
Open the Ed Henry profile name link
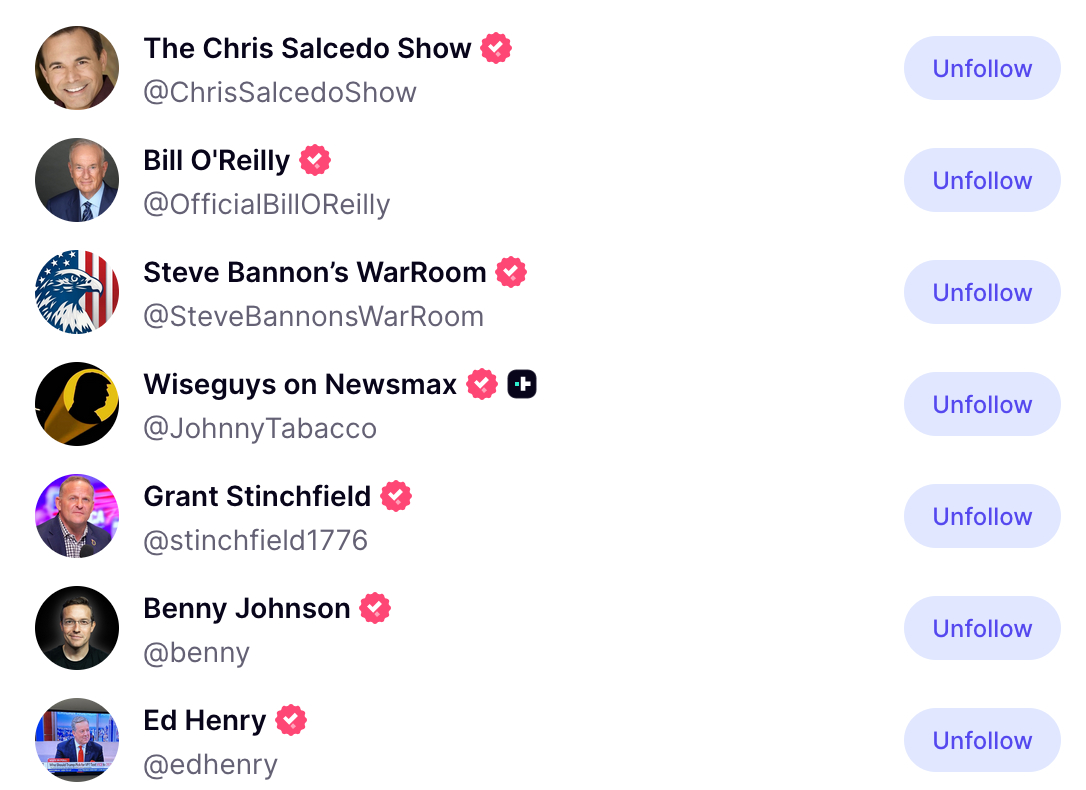pos(205,720)
